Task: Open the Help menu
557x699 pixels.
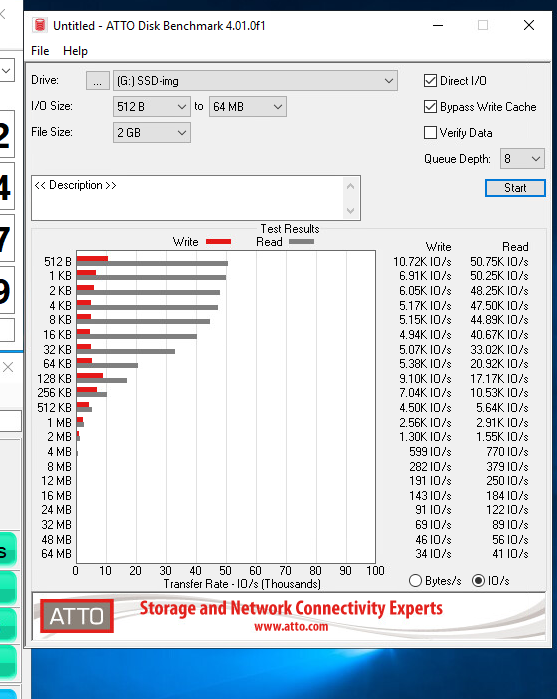Action: click(x=75, y=51)
